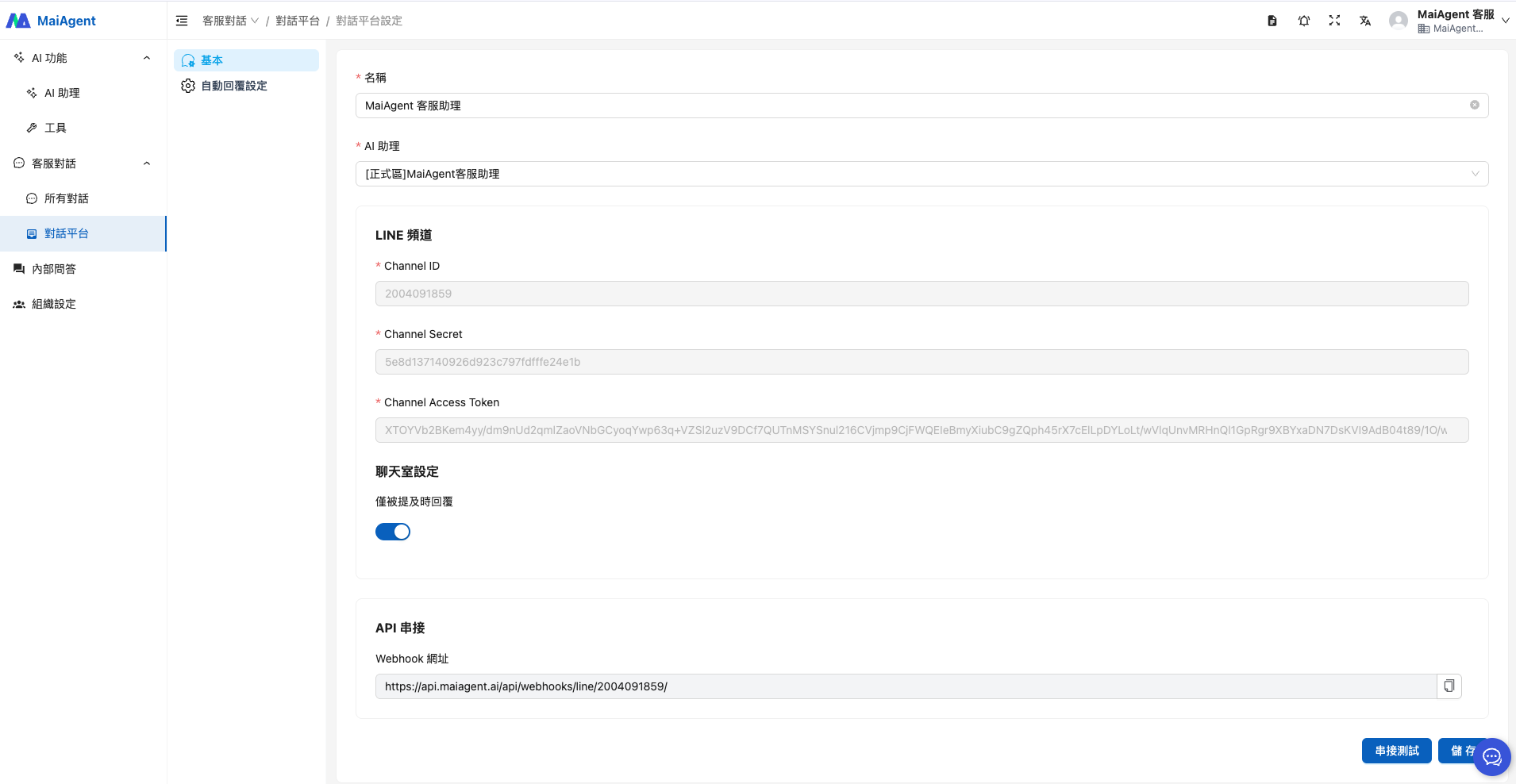Image resolution: width=1516 pixels, height=784 pixels.
Task: Switch to 自動回覆設定 tab
Action: [x=233, y=86]
